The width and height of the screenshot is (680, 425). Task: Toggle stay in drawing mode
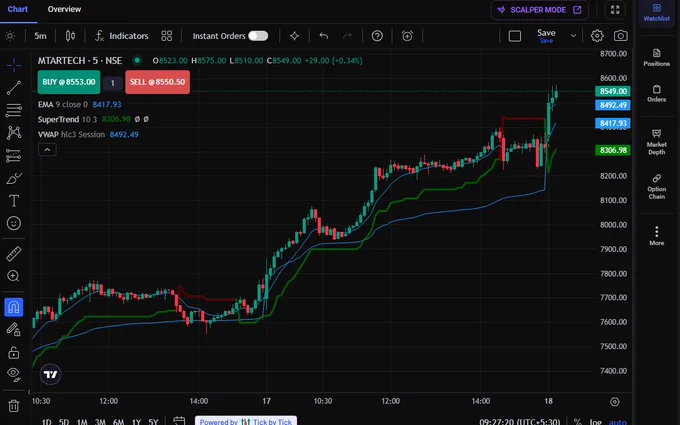14,330
